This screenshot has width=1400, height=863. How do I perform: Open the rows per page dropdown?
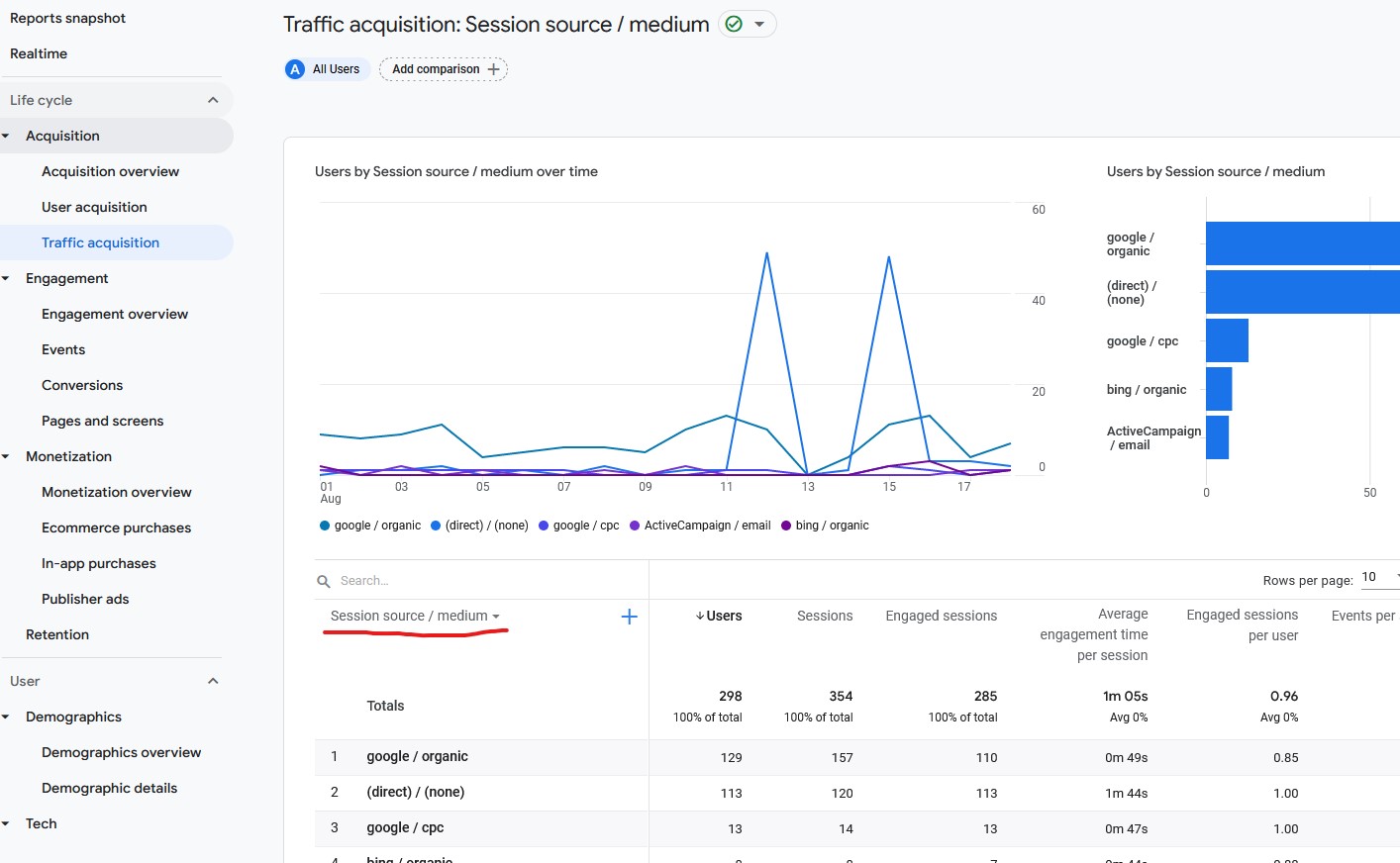coord(1379,577)
